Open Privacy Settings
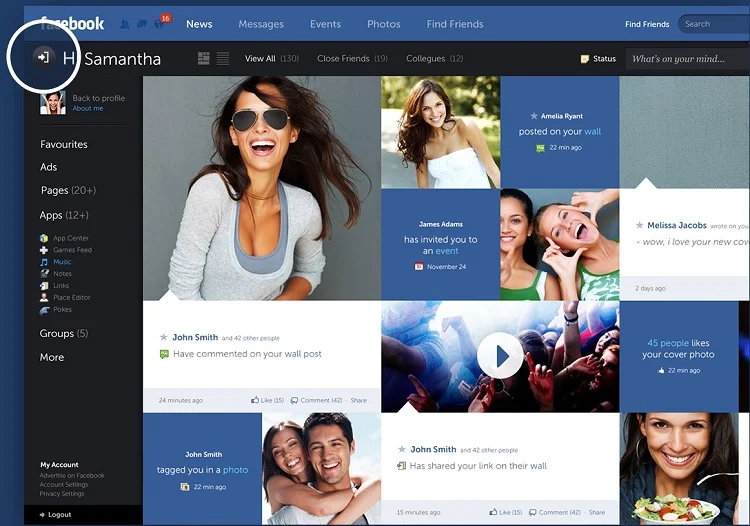Screen dimensions: 750x526 (62, 493)
